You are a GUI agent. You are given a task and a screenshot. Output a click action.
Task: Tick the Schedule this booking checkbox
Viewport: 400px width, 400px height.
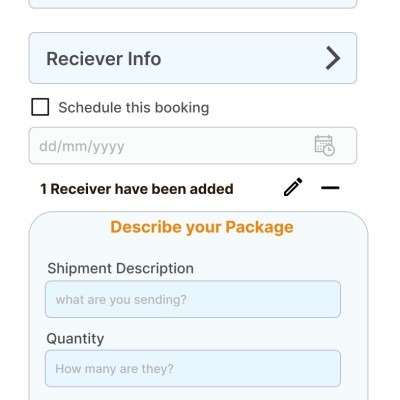point(40,107)
